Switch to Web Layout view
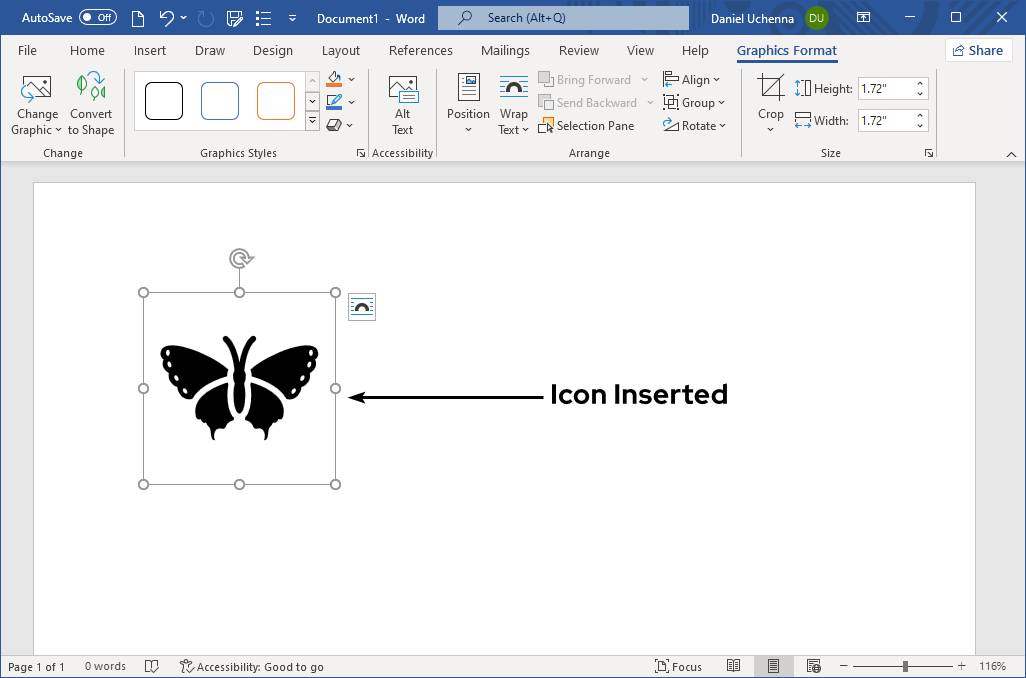This screenshot has height=678, width=1026. point(813,665)
